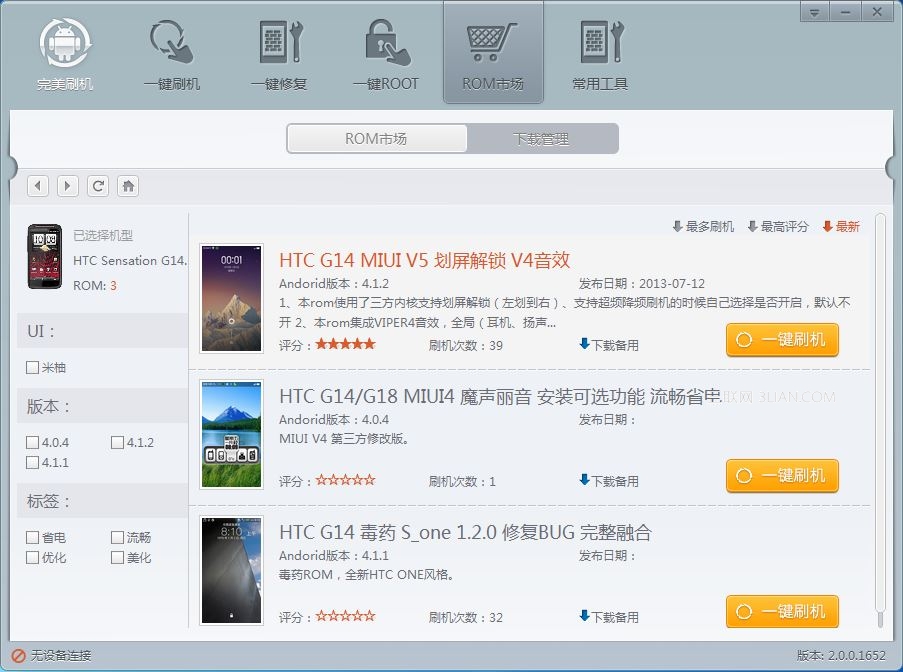
Task: Open the HTC G14 MIUI V5 划屏解锁 title
Action: point(424,260)
